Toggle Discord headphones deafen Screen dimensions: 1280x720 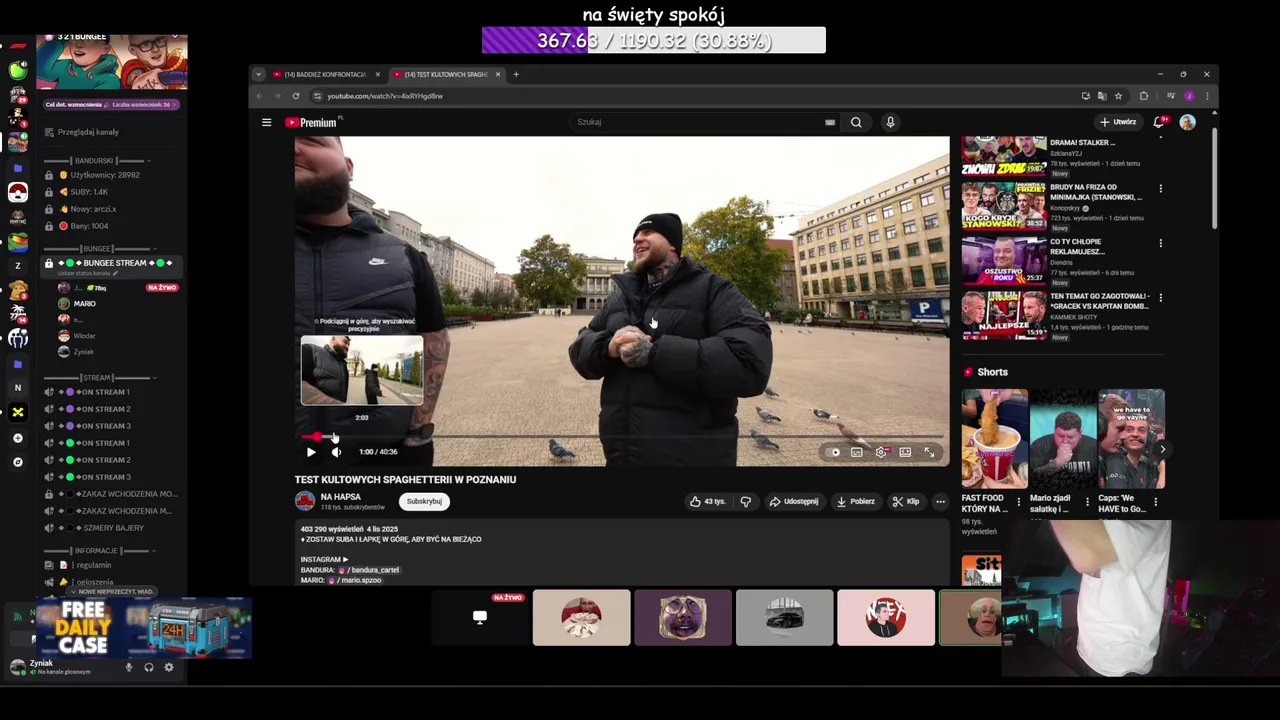pyautogui.click(x=148, y=667)
